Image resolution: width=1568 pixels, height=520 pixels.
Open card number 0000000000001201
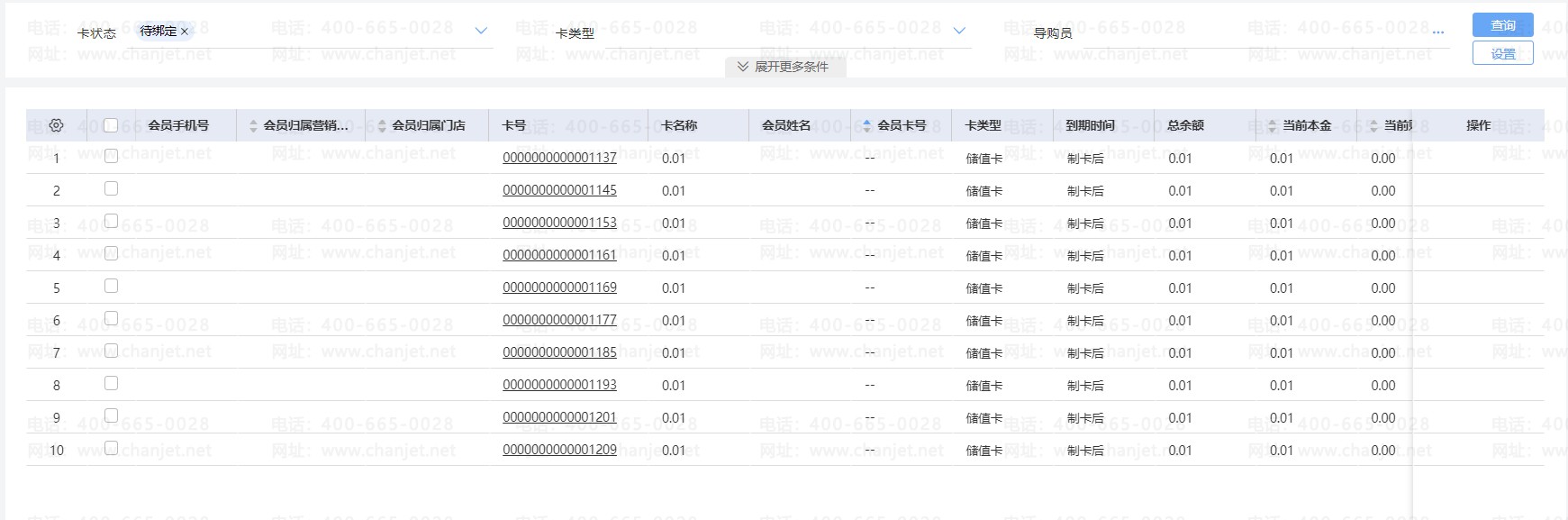pyautogui.click(x=559, y=417)
